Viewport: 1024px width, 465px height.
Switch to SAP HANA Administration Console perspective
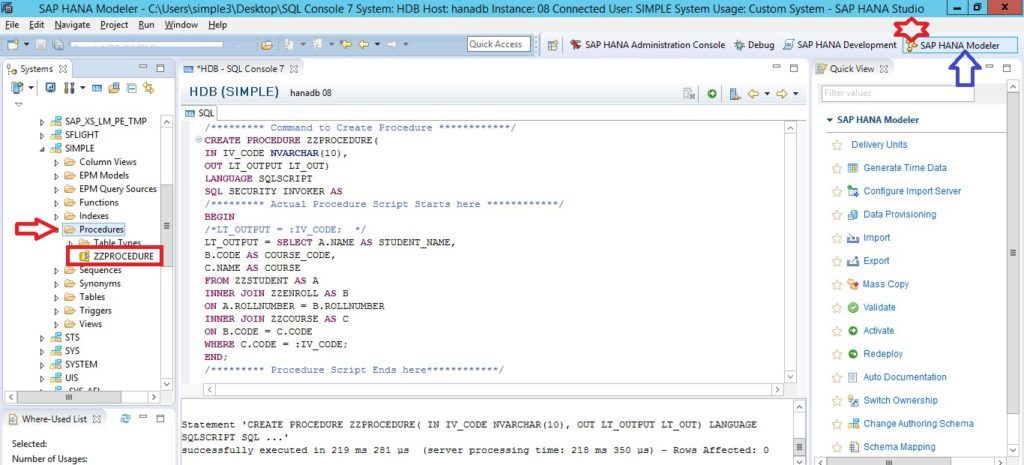pyautogui.click(x=647, y=45)
